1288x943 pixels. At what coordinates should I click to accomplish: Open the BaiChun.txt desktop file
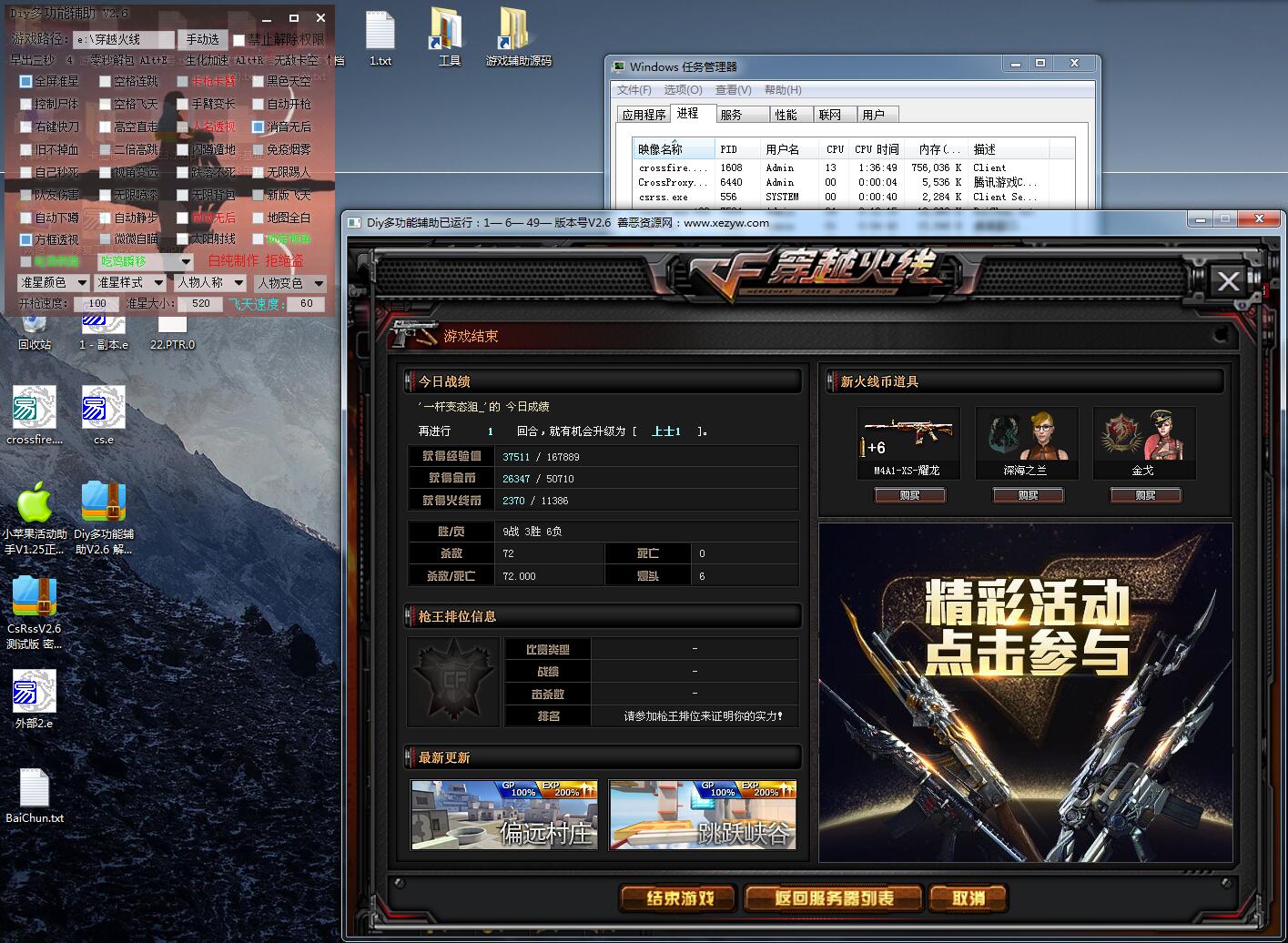(x=35, y=788)
